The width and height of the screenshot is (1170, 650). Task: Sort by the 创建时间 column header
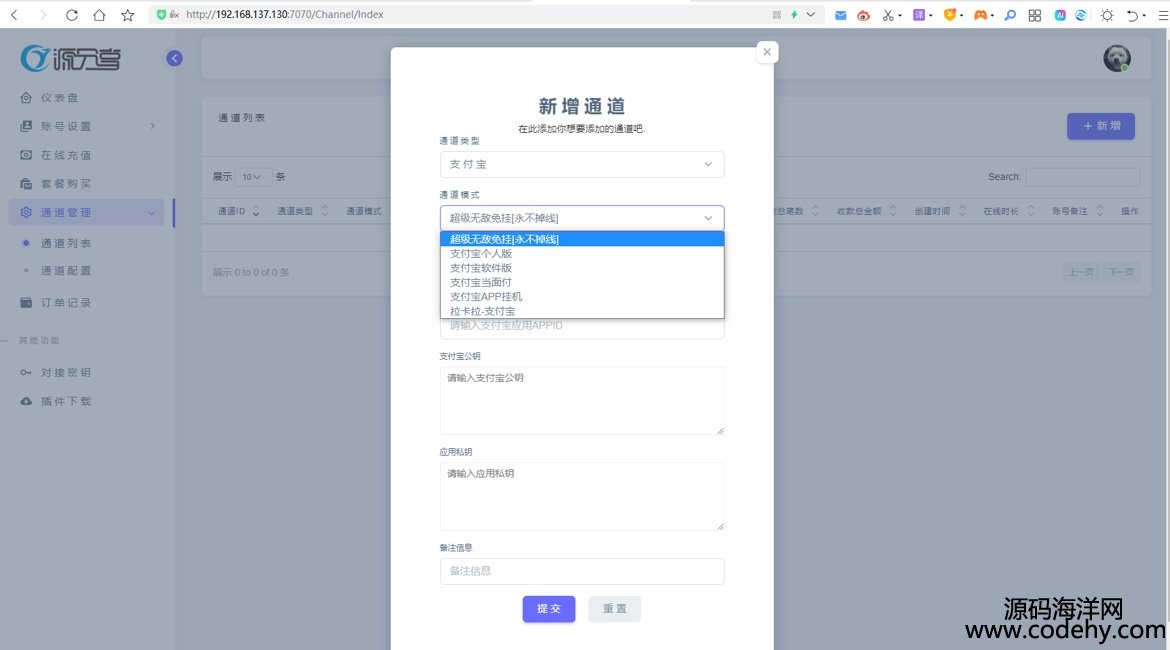click(939, 211)
